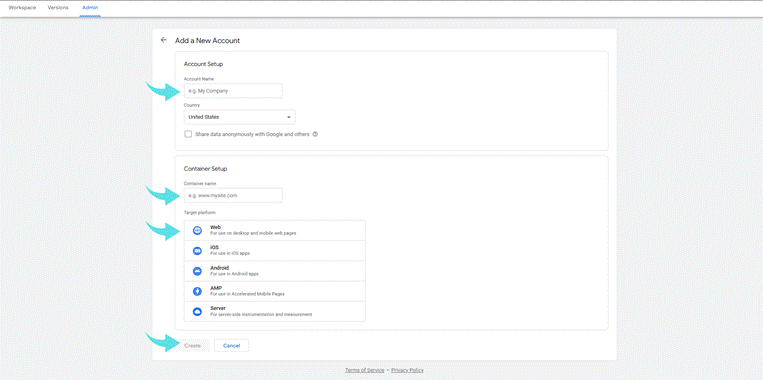The width and height of the screenshot is (763, 380).
Task: Click the Cancel button
Action: tap(232, 345)
